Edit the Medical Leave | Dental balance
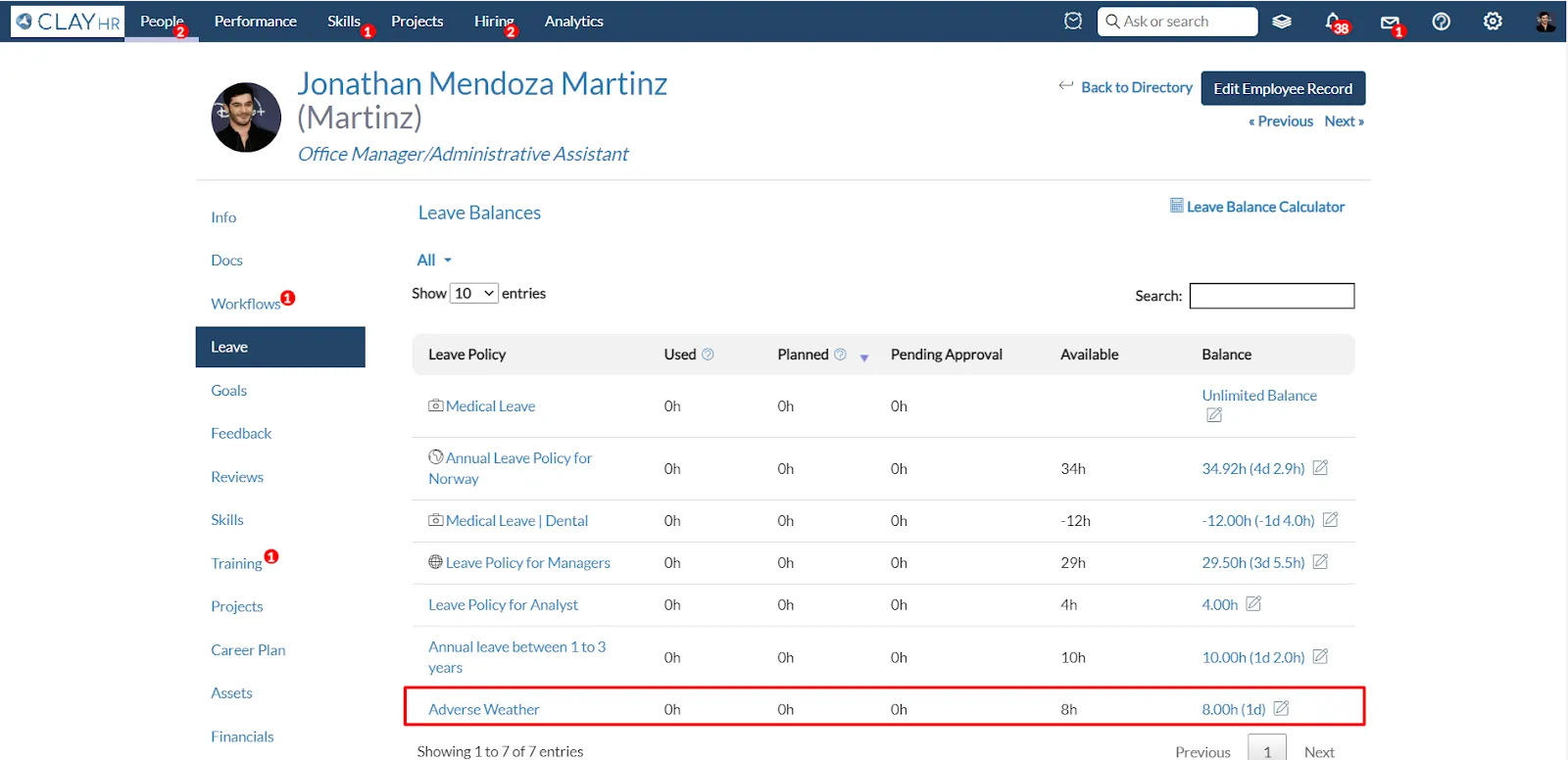The width and height of the screenshot is (1568, 760). (1330, 520)
